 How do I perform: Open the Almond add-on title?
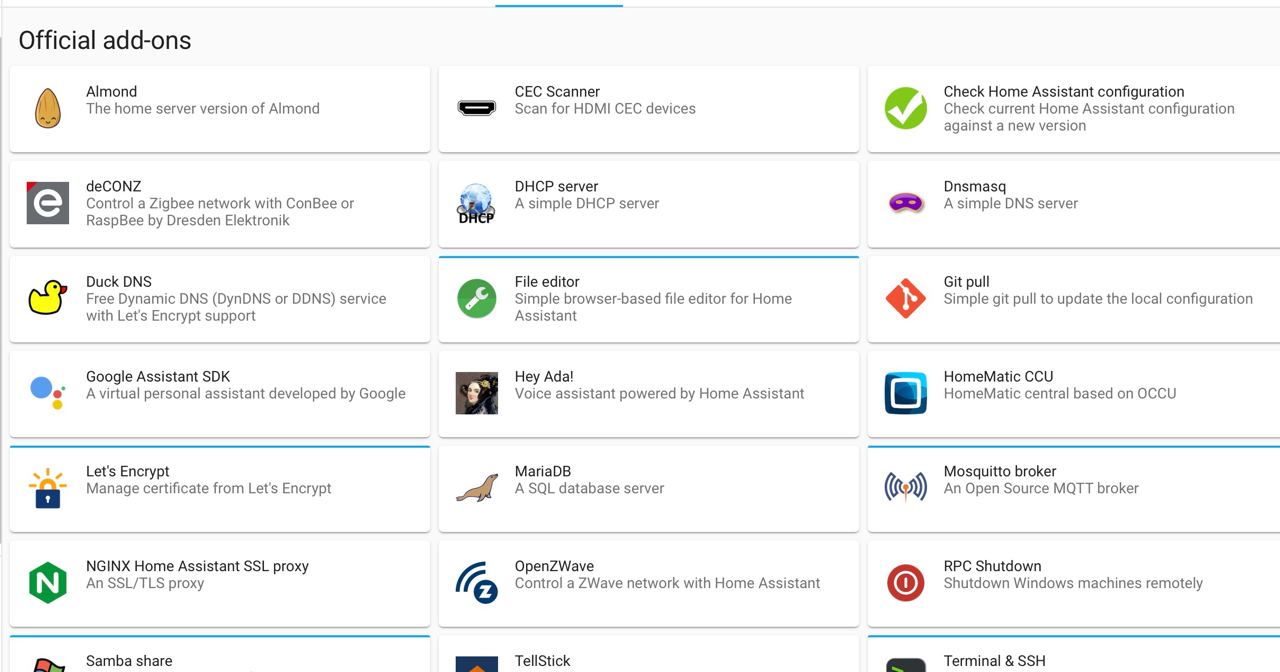pyautogui.click(x=111, y=91)
